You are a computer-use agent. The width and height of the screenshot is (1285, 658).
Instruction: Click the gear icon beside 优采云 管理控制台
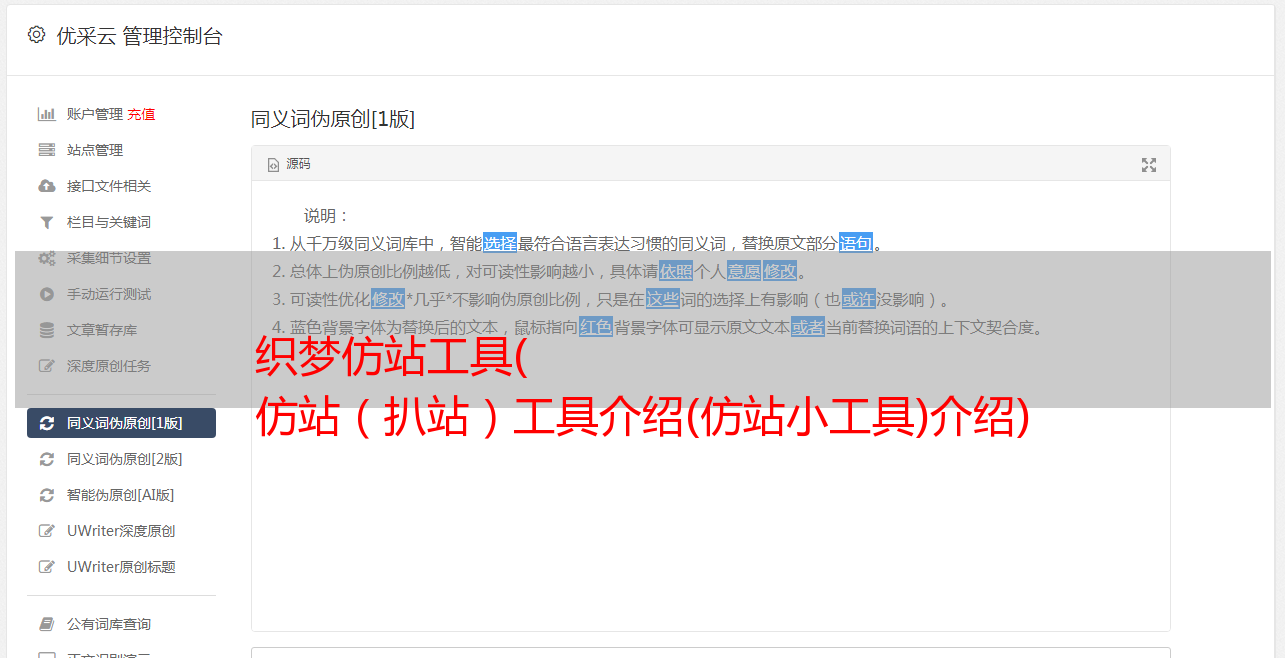click(37, 35)
